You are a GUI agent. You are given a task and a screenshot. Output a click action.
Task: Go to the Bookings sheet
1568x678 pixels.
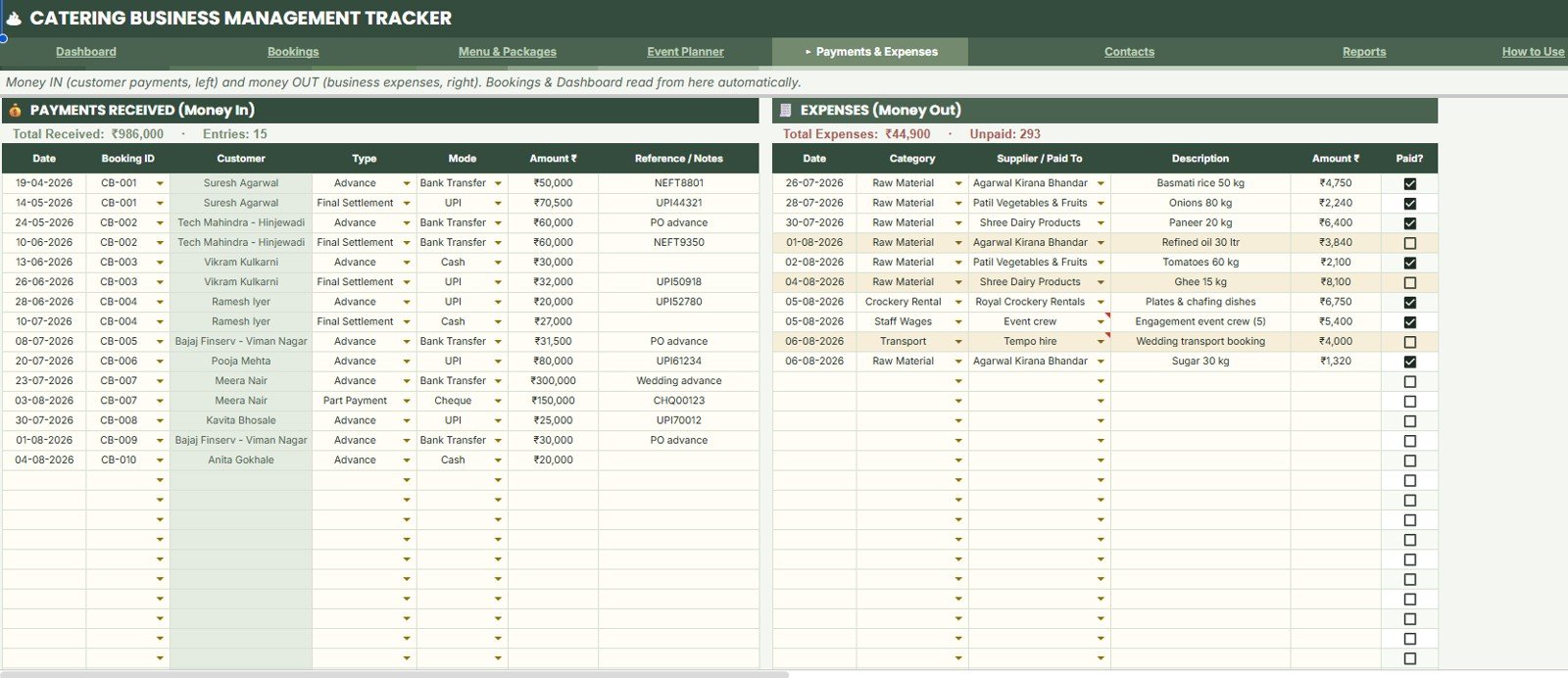(293, 52)
